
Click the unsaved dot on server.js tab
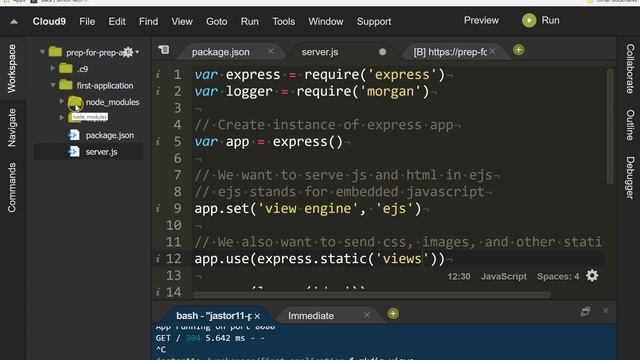[382, 52]
